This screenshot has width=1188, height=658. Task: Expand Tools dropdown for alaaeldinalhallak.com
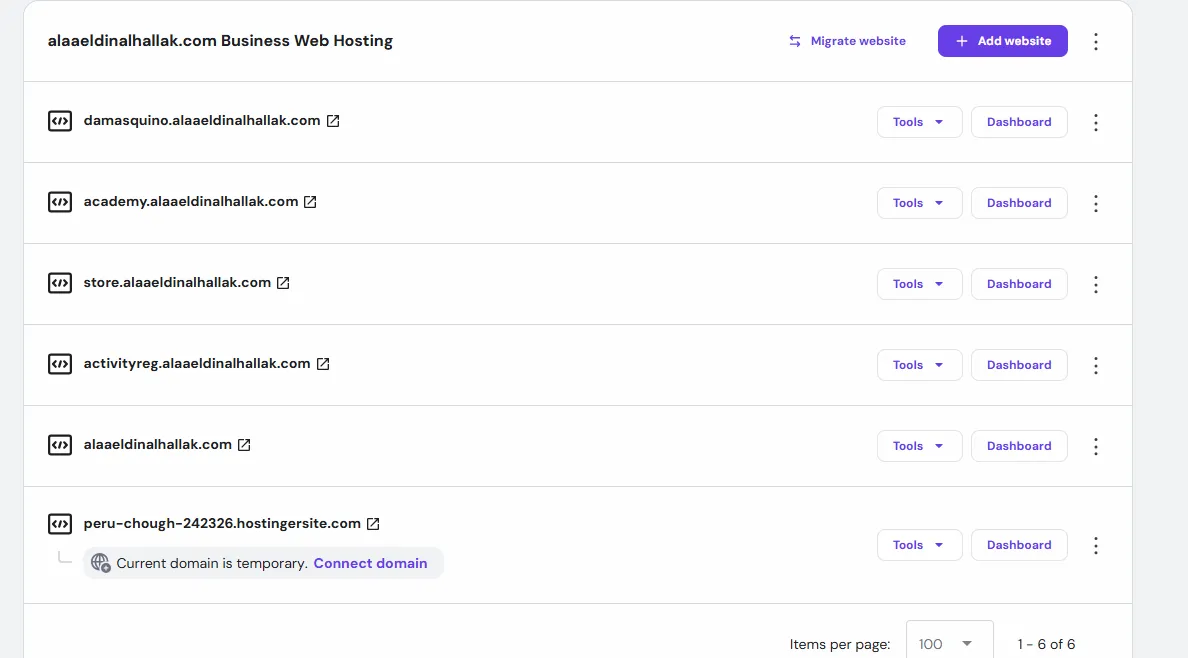click(x=919, y=446)
